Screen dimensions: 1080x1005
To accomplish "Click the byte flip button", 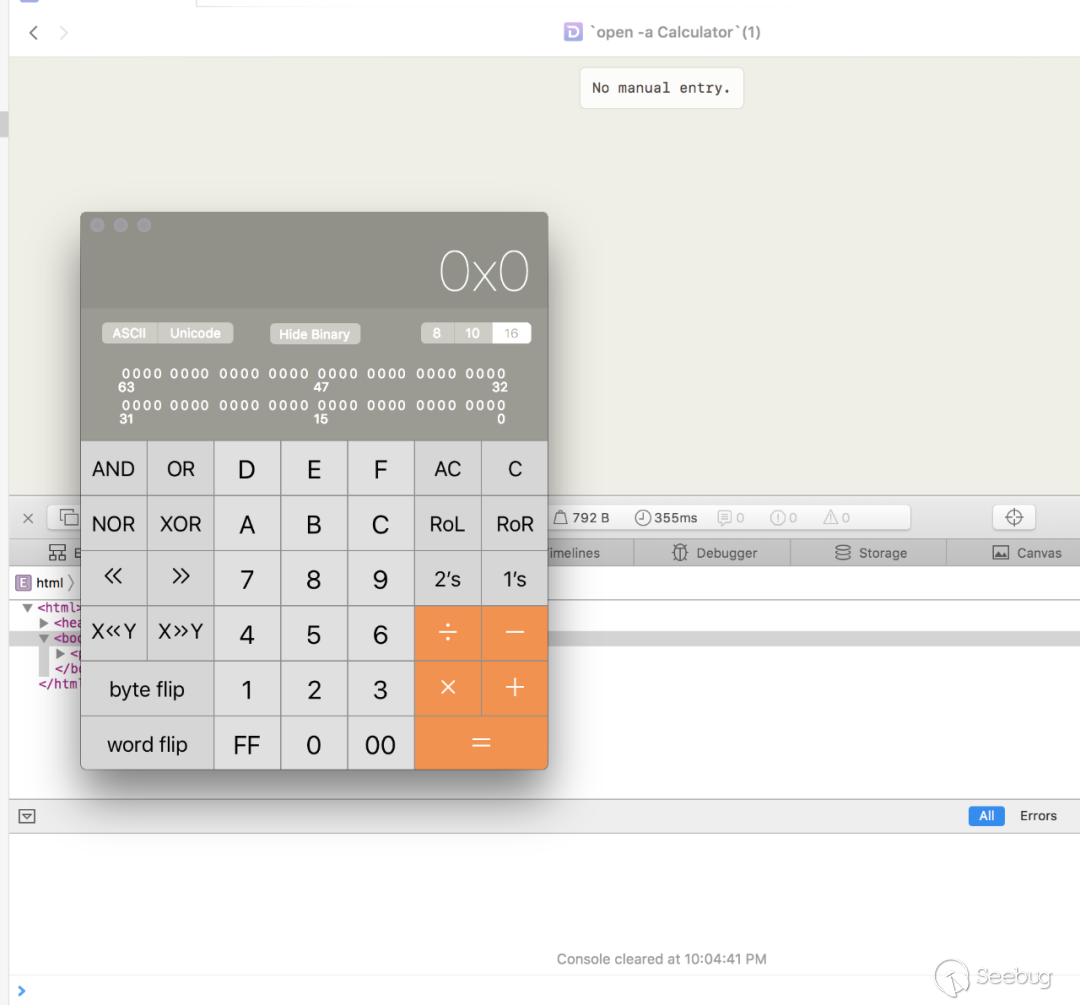I will pyautogui.click(x=147, y=689).
